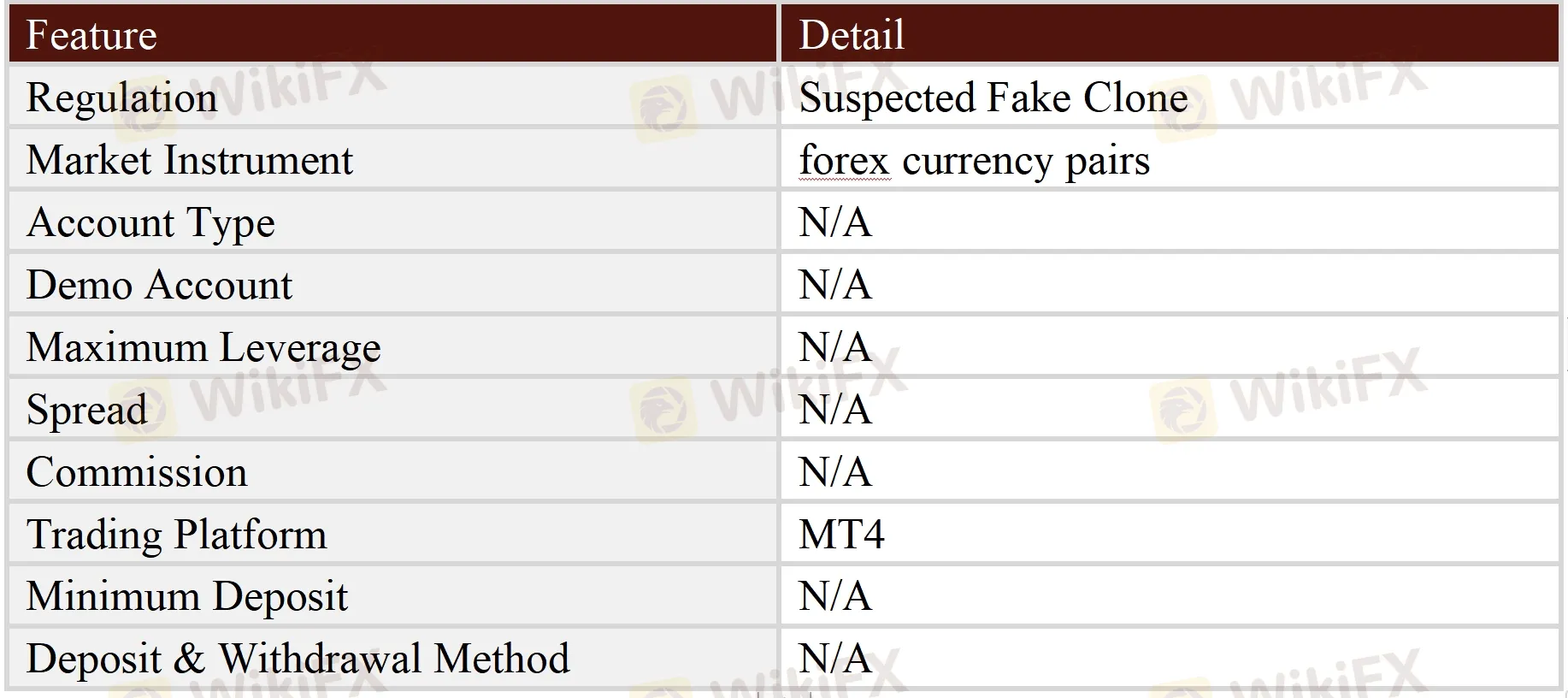
Task: Select the Maximum Leverage label
Action: click(x=203, y=348)
